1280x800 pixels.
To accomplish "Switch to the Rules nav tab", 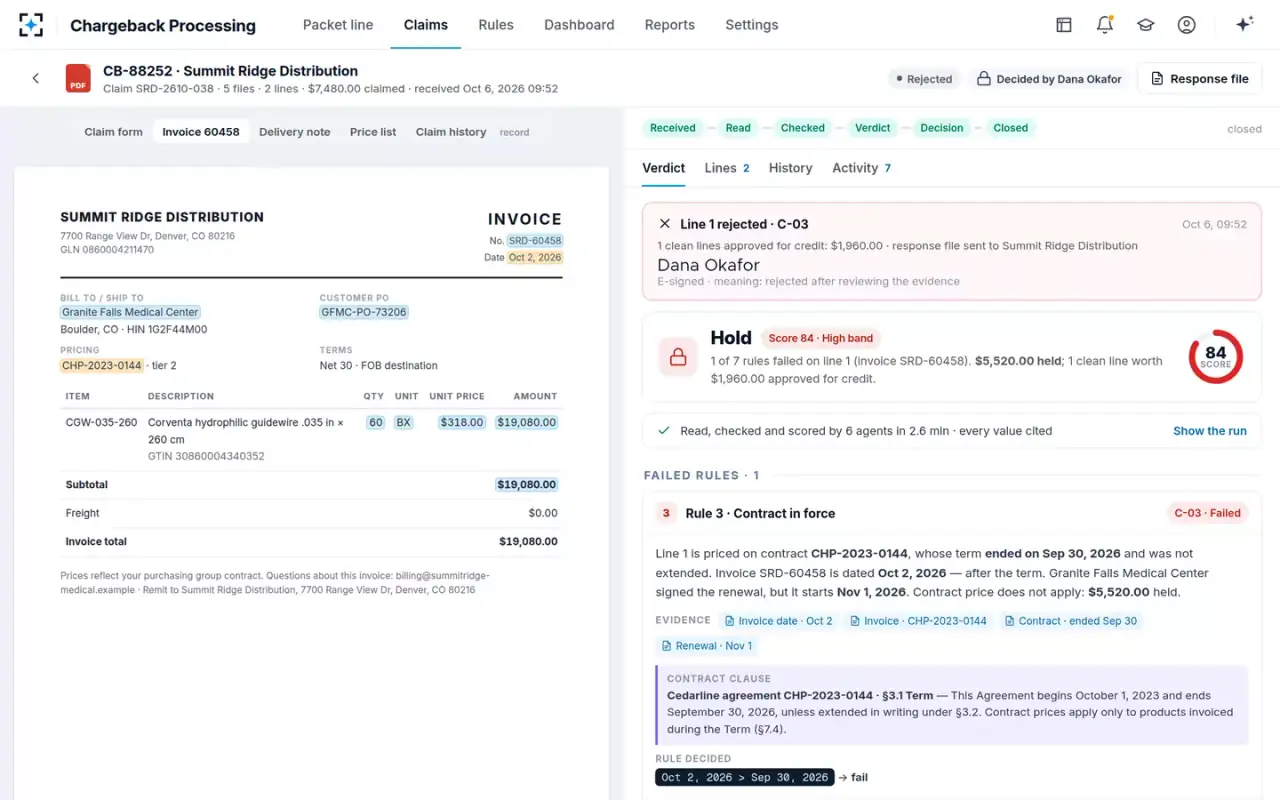I will pyautogui.click(x=496, y=25).
